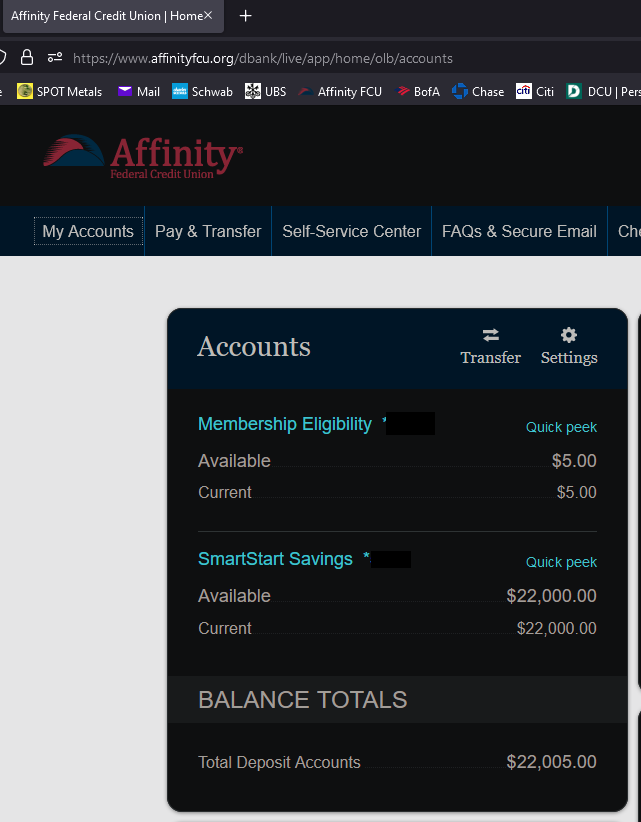Open the Mail bookmark

click(x=138, y=91)
